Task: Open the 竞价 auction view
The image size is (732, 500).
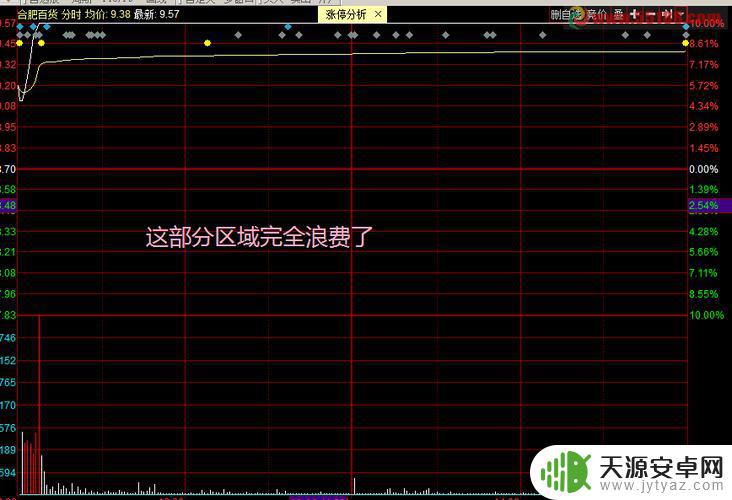Action: pos(598,15)
